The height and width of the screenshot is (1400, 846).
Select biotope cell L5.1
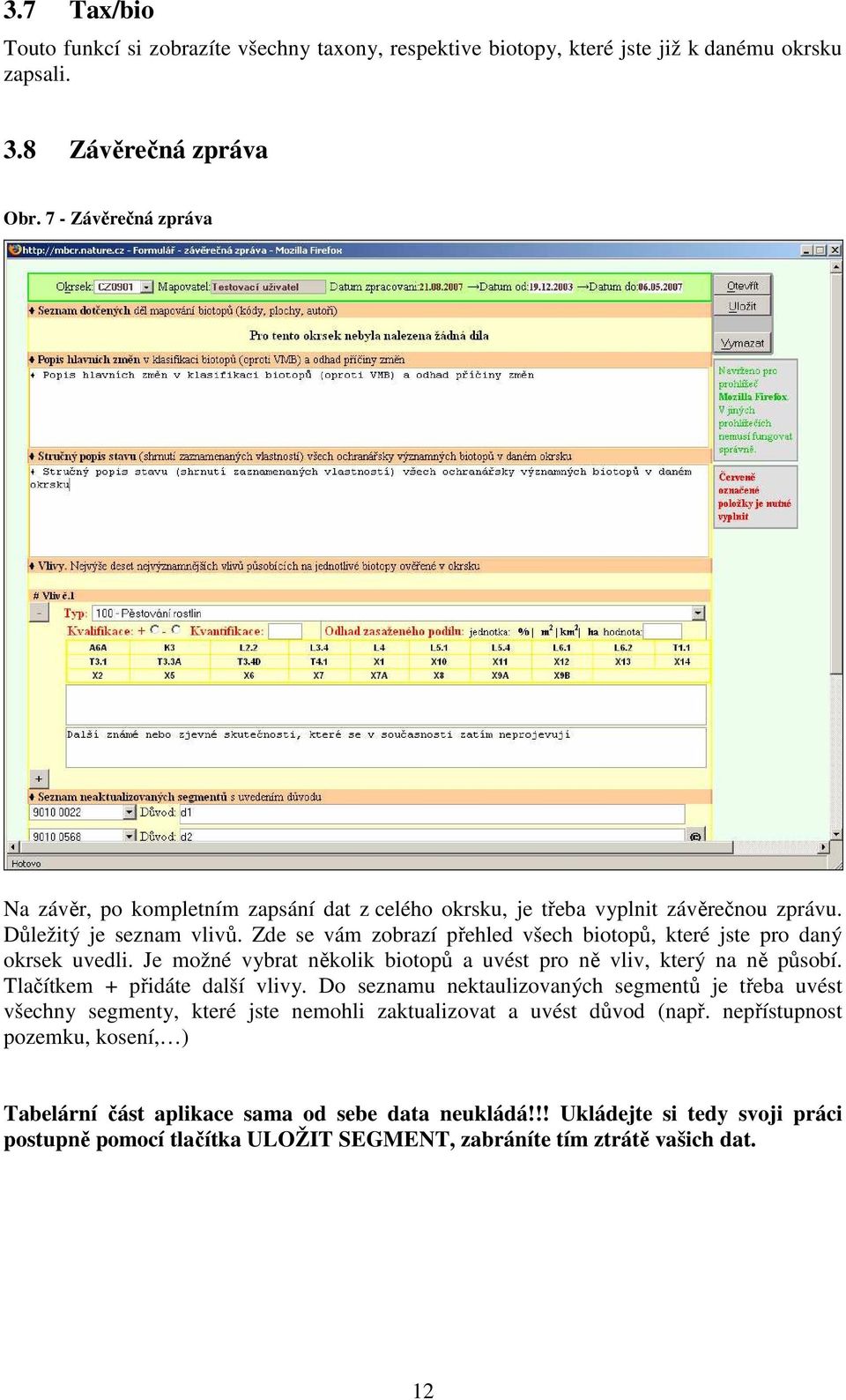[x=439, y=648]
